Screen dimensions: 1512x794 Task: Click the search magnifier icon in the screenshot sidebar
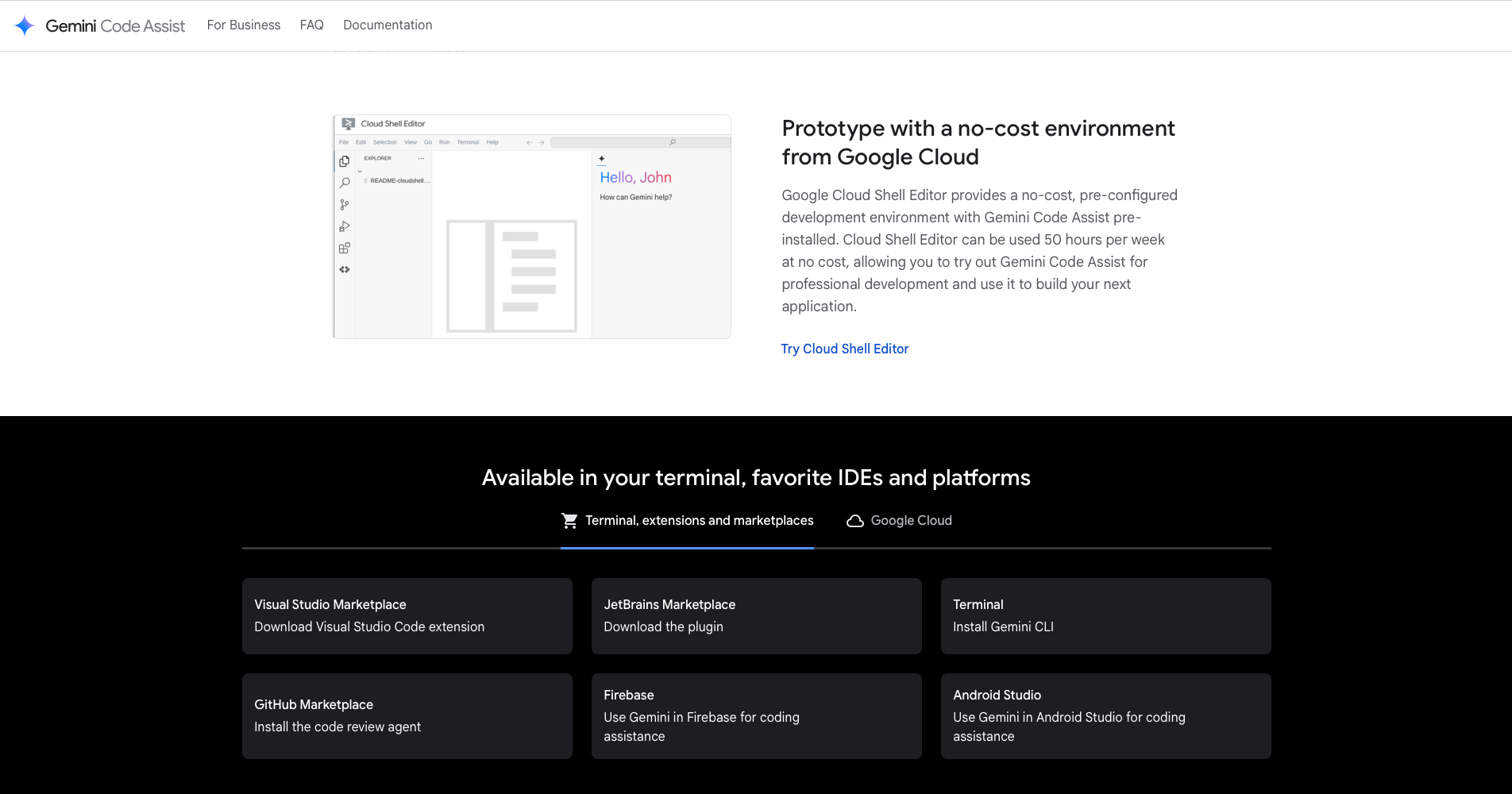pyautogui.click(x=345, y=183)
